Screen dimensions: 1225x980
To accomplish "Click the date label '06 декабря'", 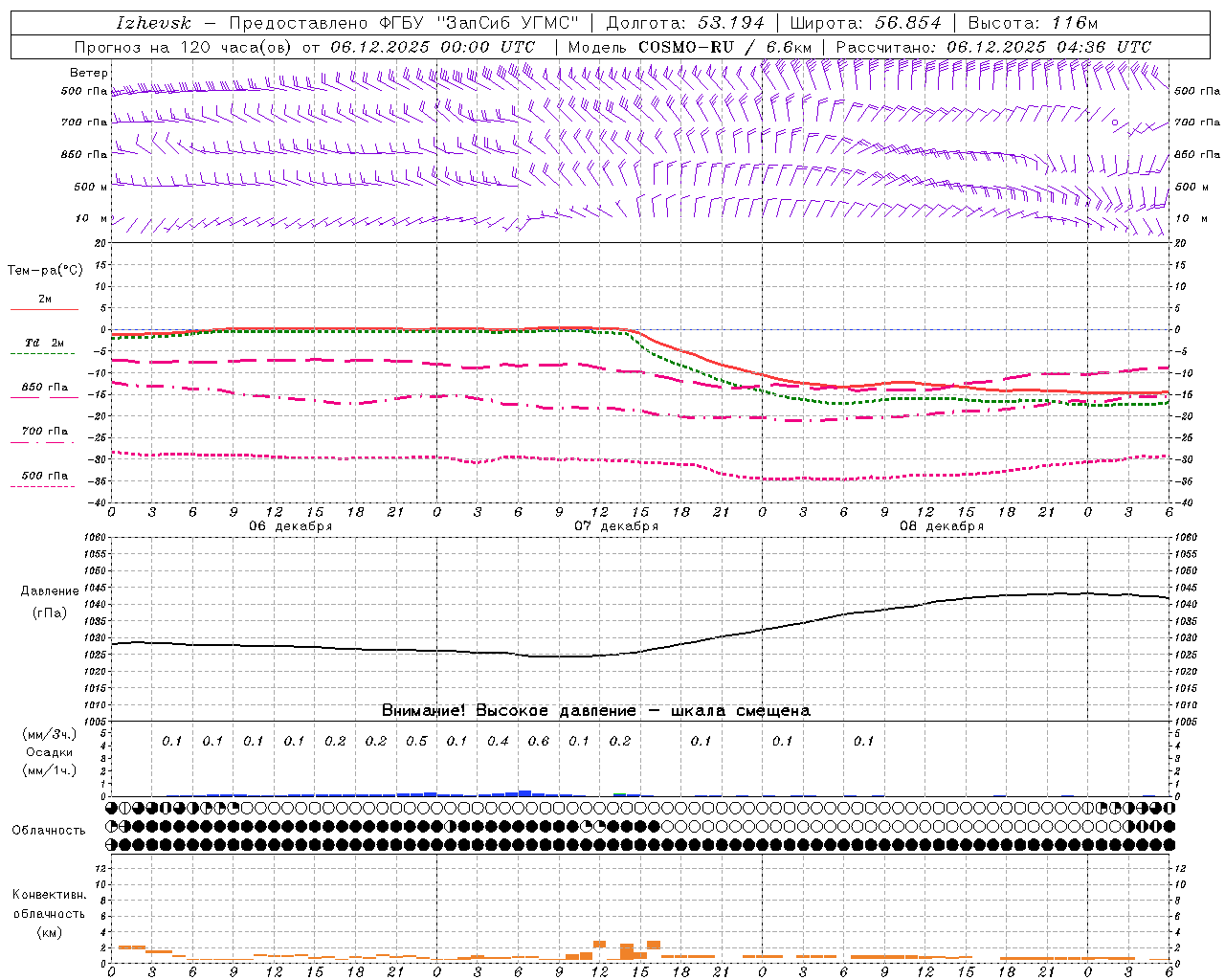I will pos(291,526).
